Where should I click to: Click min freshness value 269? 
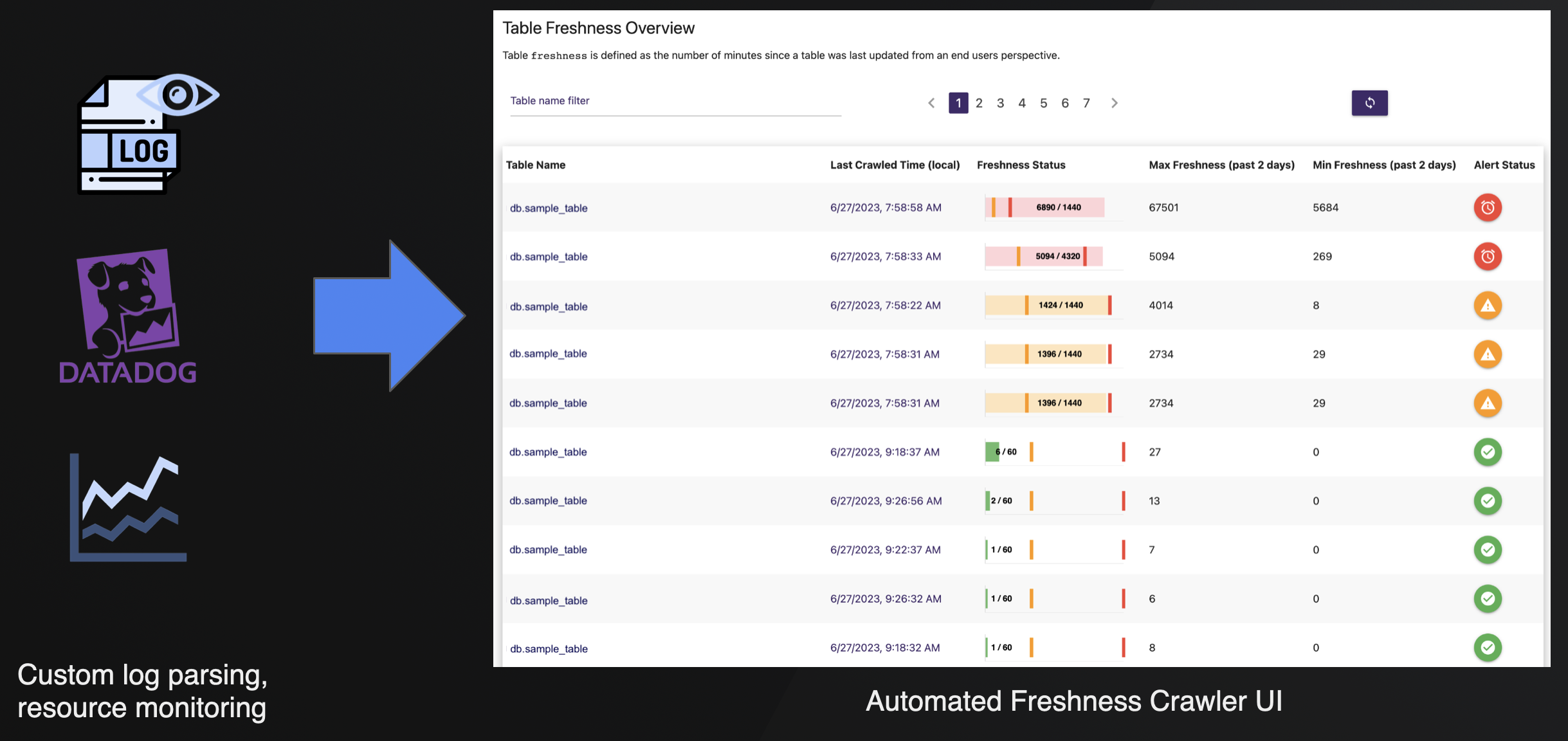tap(1322, 257)
